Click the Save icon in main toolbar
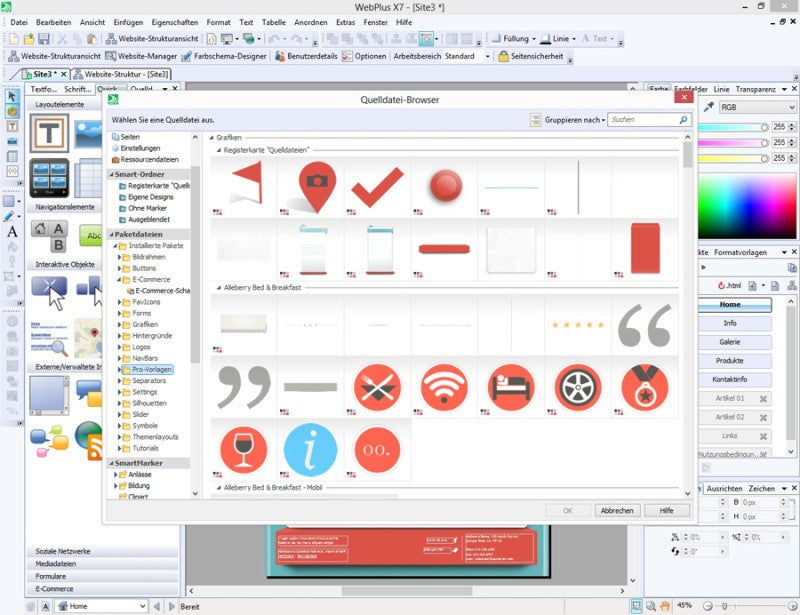 [x=43, y=39]
